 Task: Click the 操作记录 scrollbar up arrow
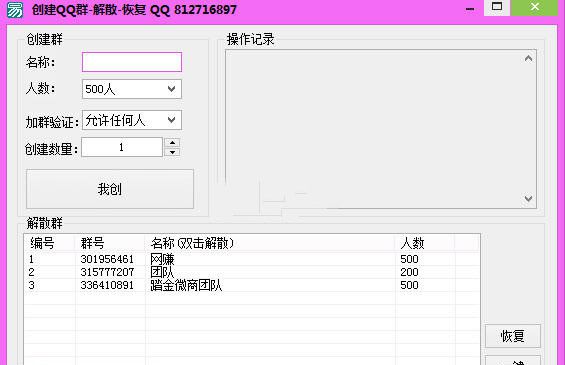[528, 58]
